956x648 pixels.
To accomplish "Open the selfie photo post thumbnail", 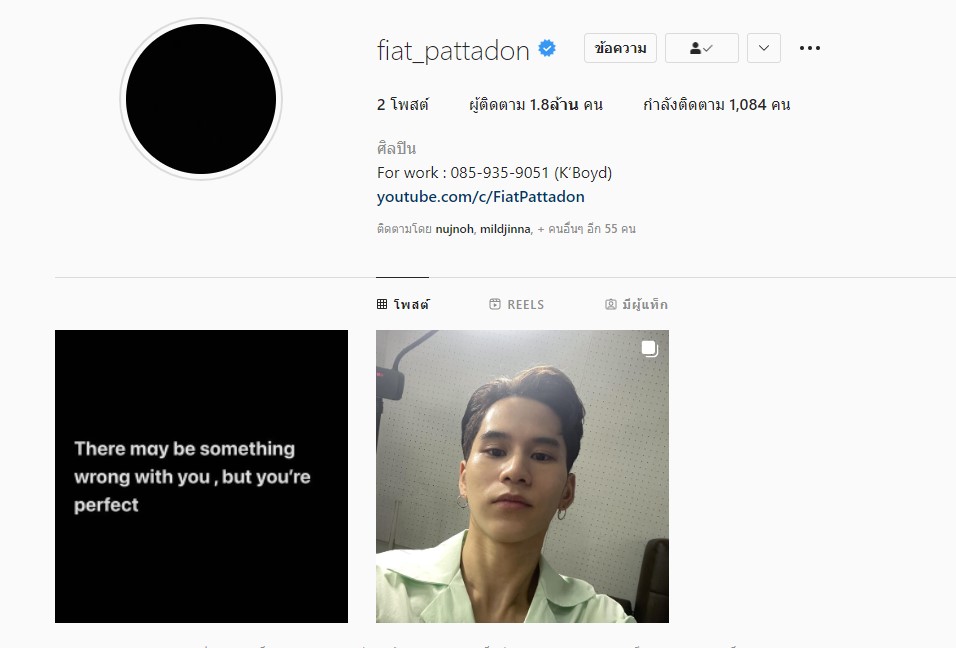I will (523, 477).
